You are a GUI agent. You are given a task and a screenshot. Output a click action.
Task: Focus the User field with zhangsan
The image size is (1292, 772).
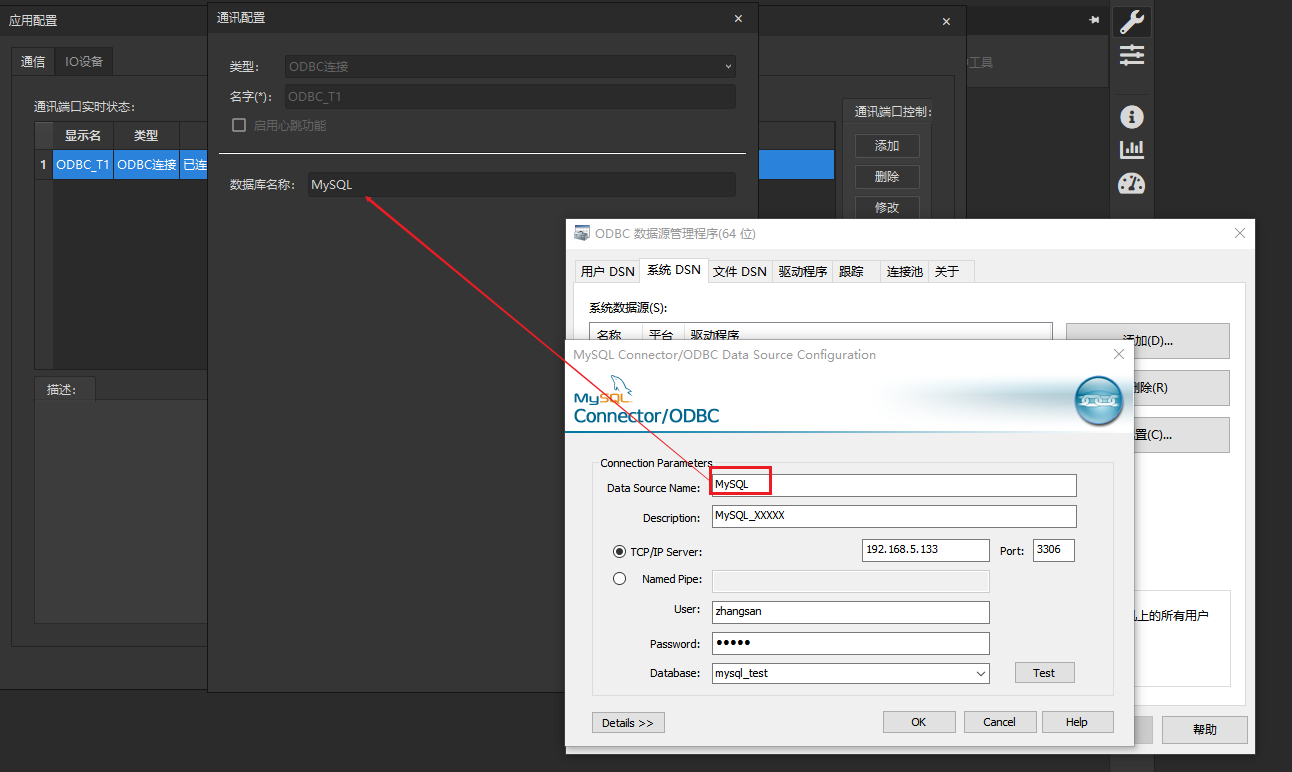point(851,612)
